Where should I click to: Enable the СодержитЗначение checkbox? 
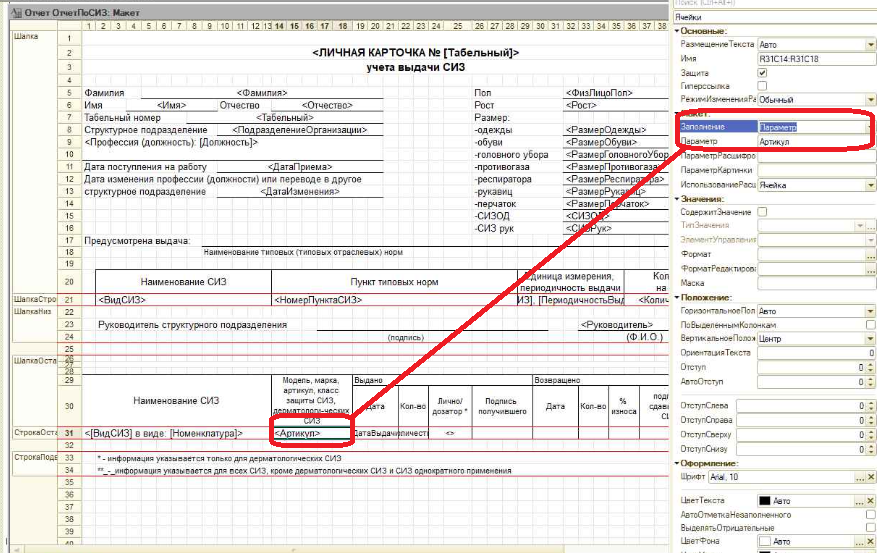point(762,212)
